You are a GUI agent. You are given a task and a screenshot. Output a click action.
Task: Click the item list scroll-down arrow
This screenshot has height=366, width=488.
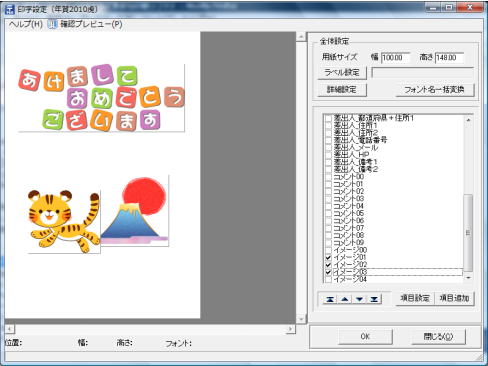tap(468, 277)
